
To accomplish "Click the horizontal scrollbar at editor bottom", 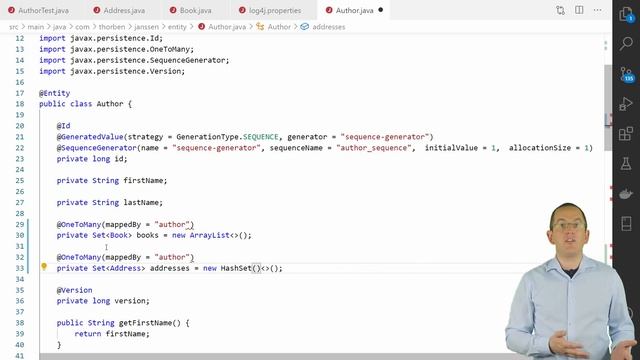I will coord(273,357).
